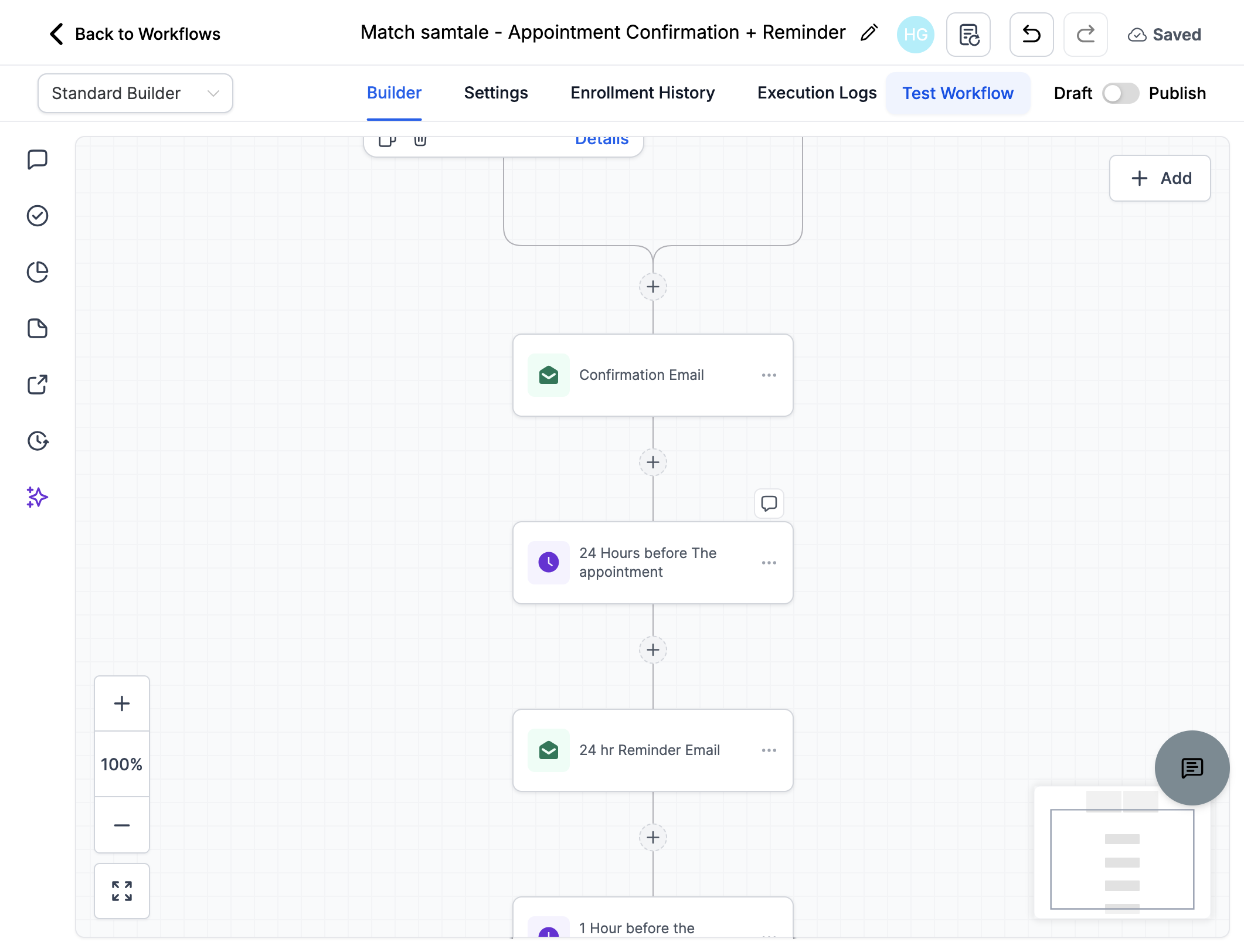Open the comments icon in left sidebar
Image resolution: width=1244 pixels, height=952 pixels.
coord(38,159)
